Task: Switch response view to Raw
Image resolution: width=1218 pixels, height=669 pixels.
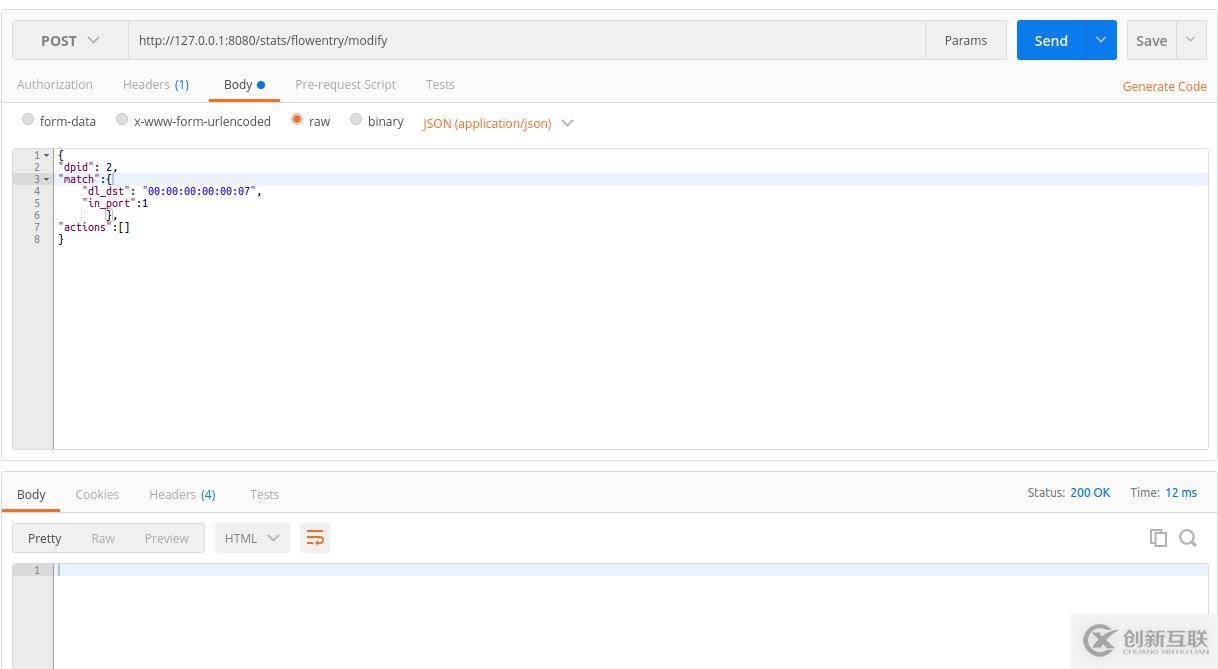Action: point(103,538)
